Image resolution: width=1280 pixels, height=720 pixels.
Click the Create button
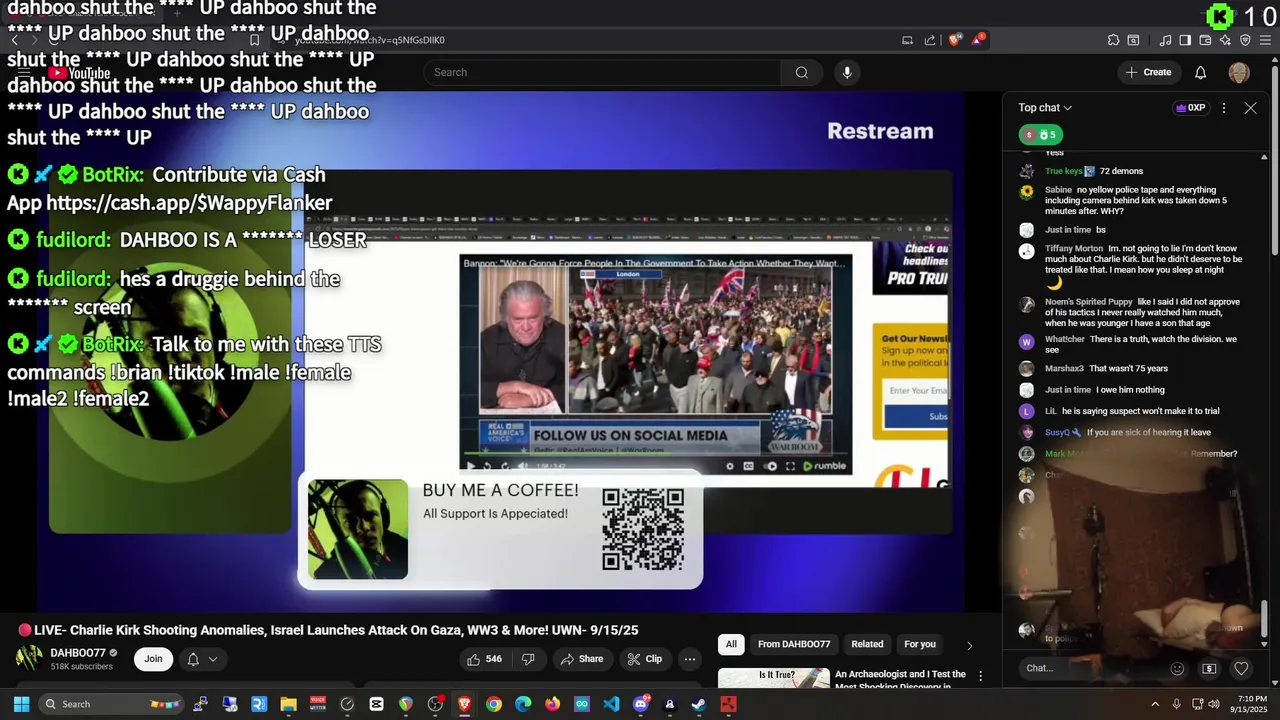click(x=1148, y=72)
